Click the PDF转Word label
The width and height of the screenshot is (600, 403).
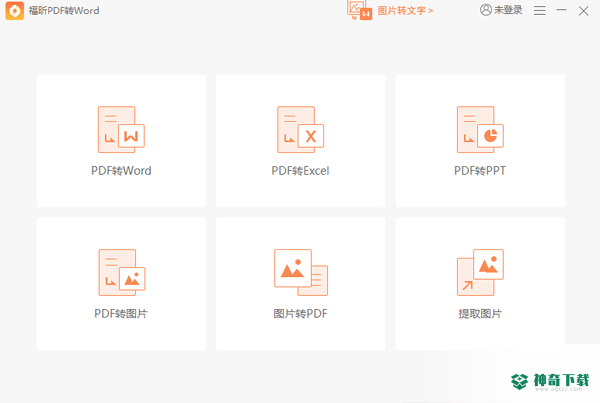[121, 171]
